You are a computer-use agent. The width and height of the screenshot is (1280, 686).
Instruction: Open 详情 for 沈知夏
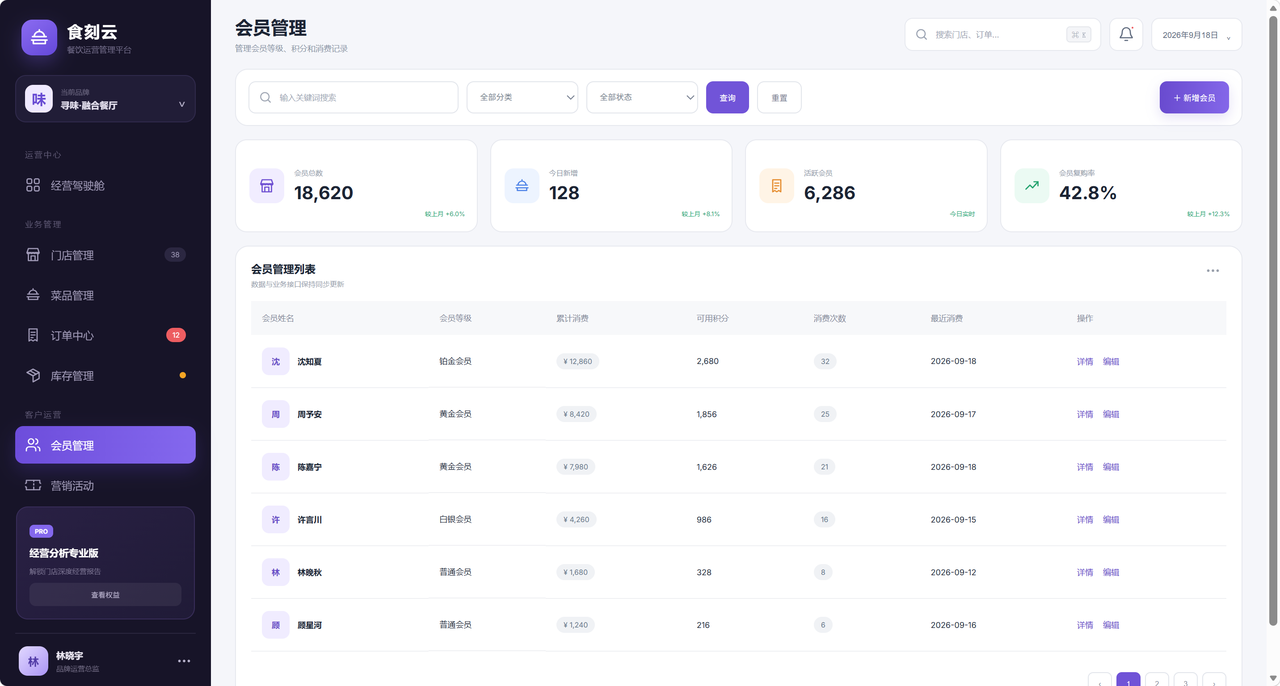click(x=1085, y=361)
